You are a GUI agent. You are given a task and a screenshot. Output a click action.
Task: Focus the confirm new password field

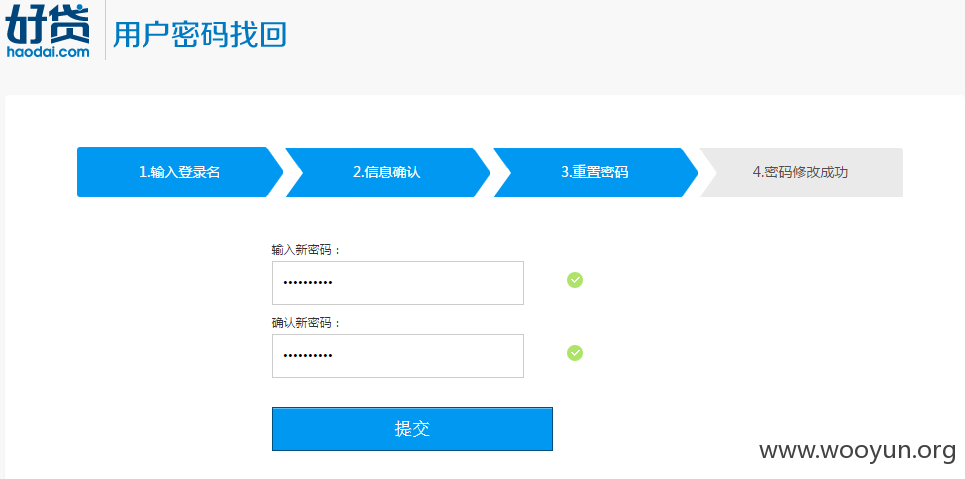click(x=398, y=356)
